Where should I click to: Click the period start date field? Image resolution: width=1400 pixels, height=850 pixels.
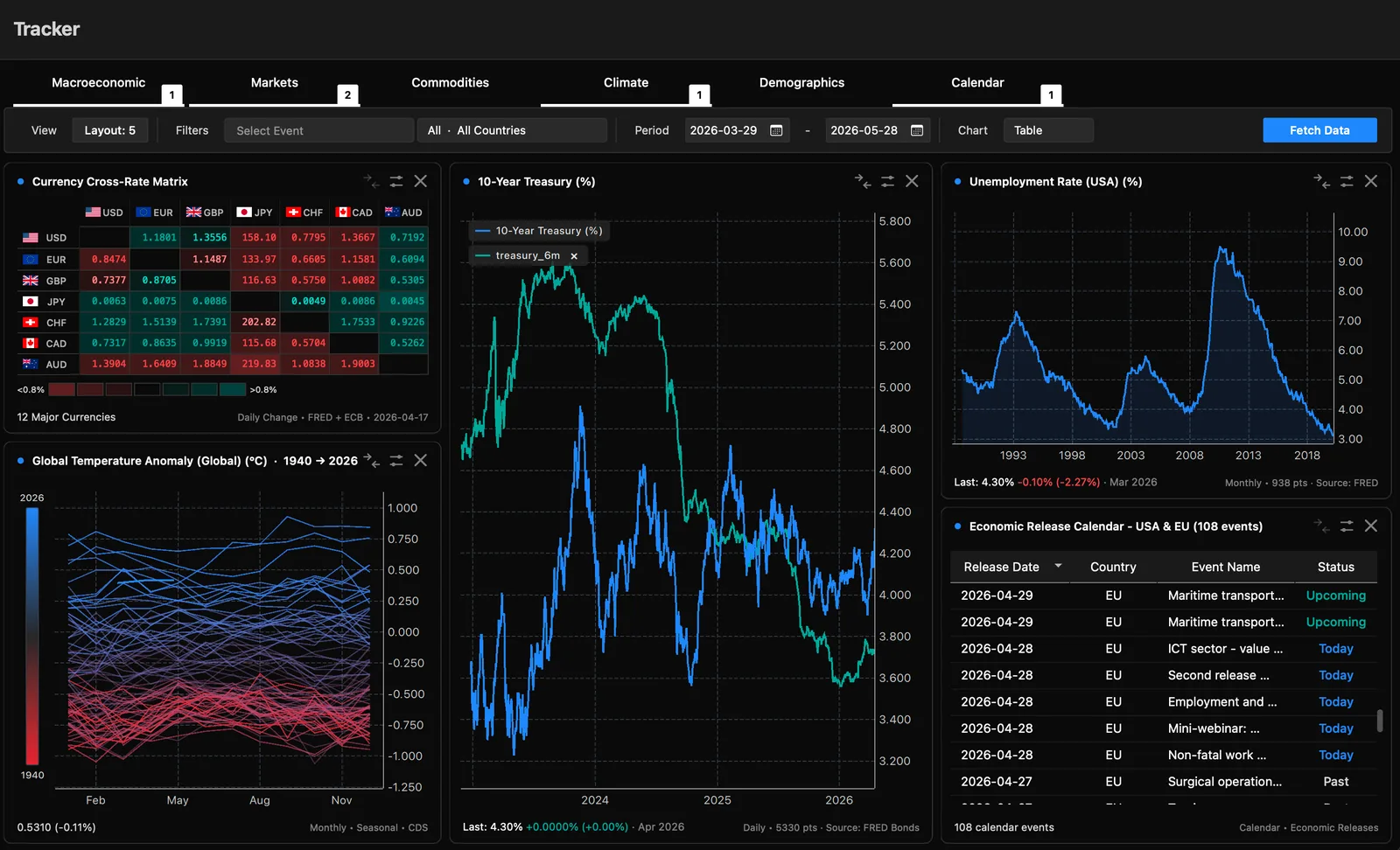(737, 130)
